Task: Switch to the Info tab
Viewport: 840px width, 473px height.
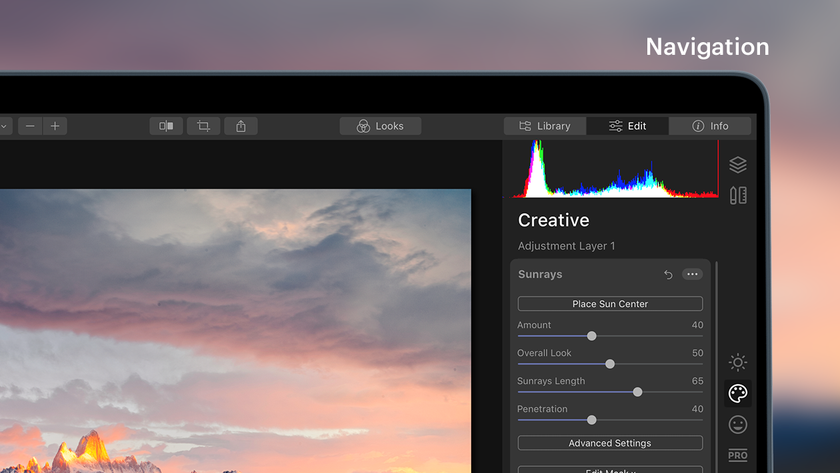Action: point(710,126)
